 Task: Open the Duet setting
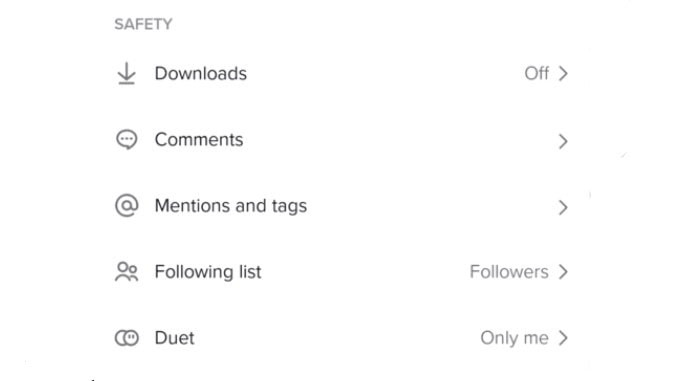pos(342,338)
